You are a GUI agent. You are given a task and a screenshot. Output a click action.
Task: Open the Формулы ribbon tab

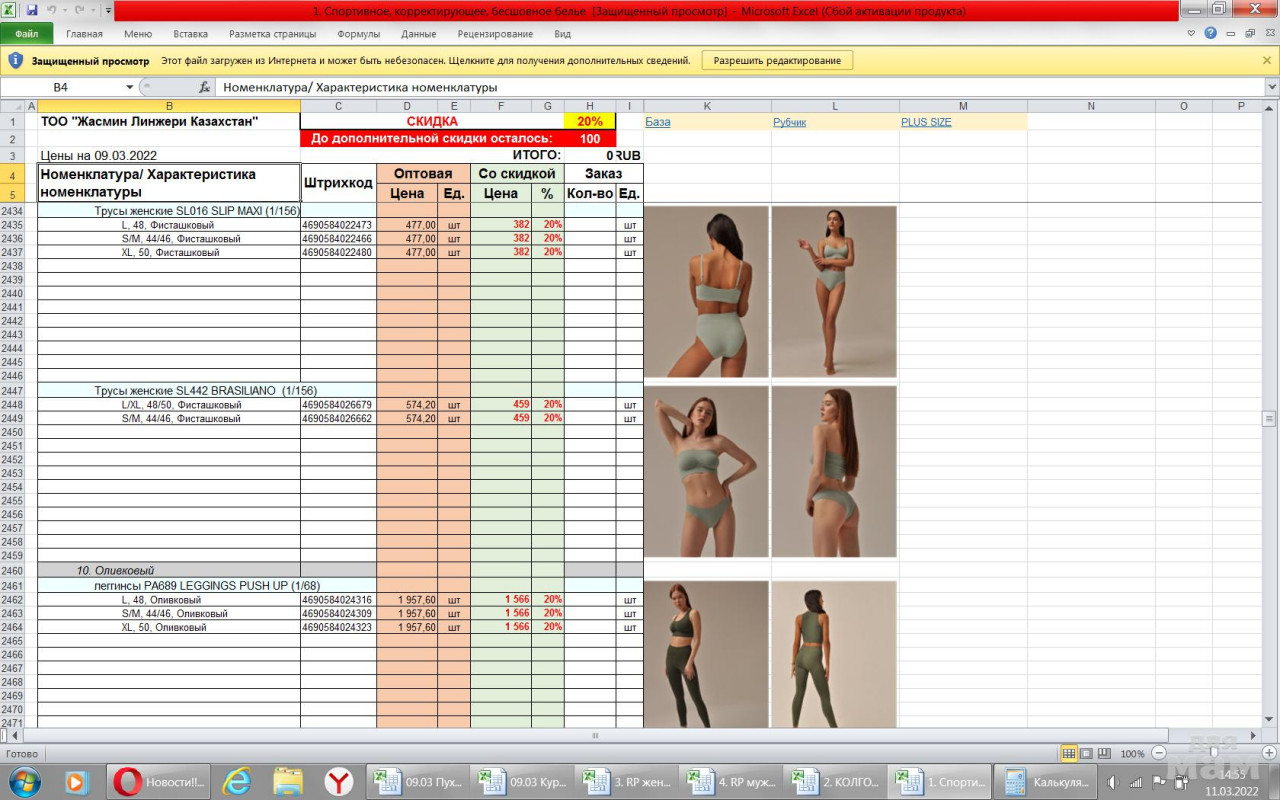pos(358,33)
